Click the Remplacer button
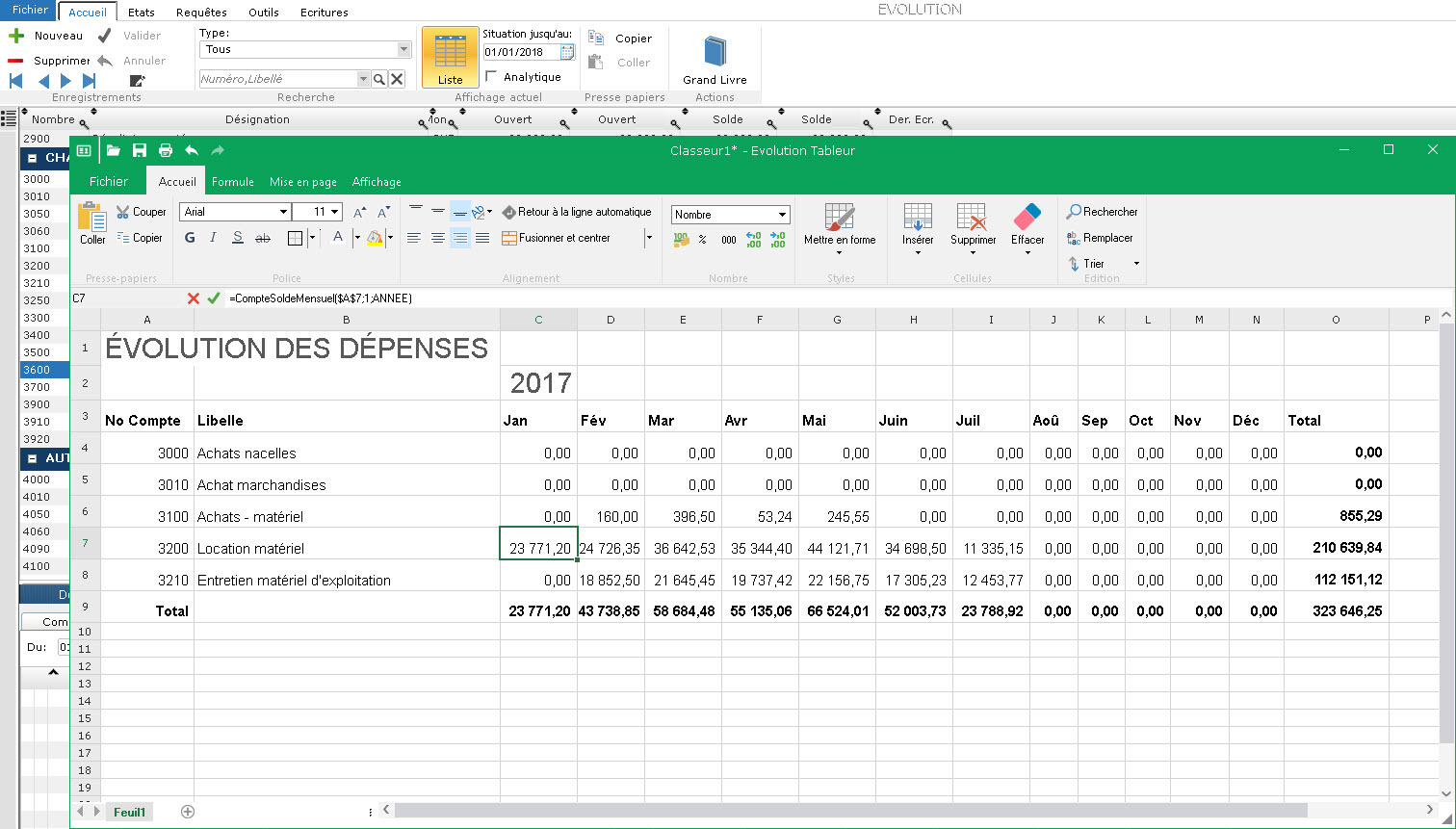Image resolution: width=1456 pixels, height=829 pixels. tap(1100, 238)
